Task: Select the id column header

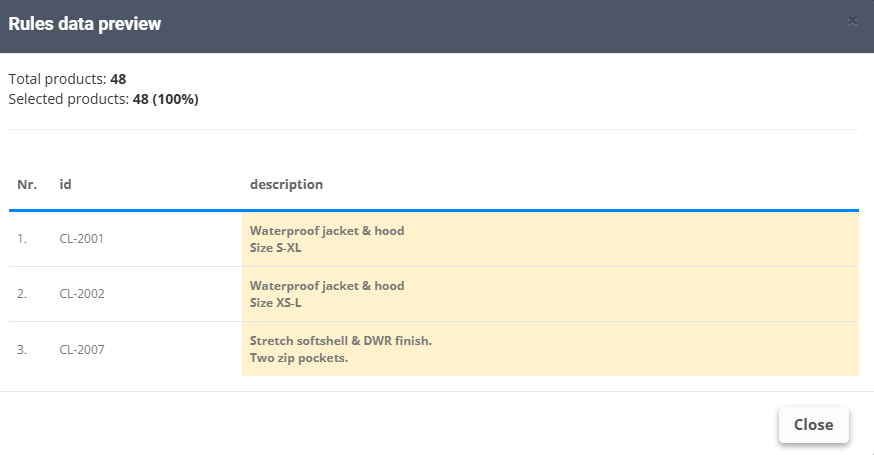Action: point(65,185)
